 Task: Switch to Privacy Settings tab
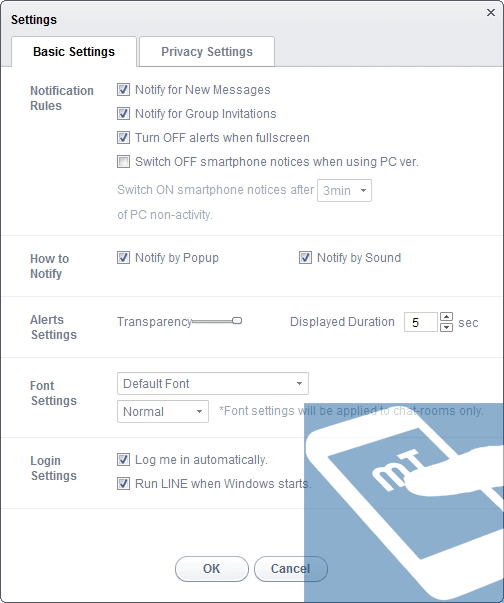pyautogui.click(x=207, y=52)
